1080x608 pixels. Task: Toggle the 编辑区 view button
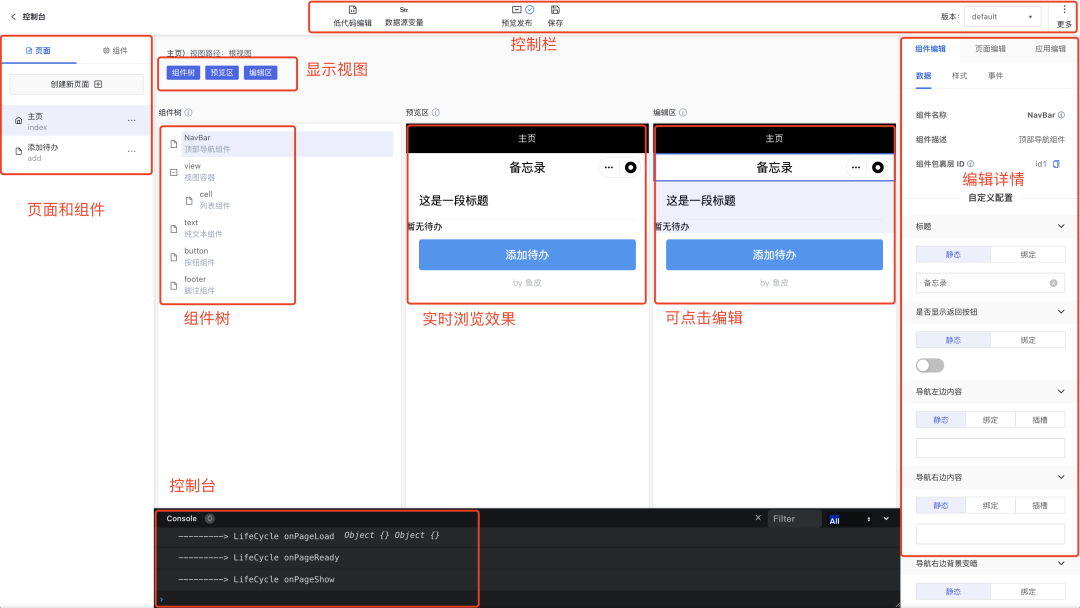pyautogui.click(x=260, y=72)
